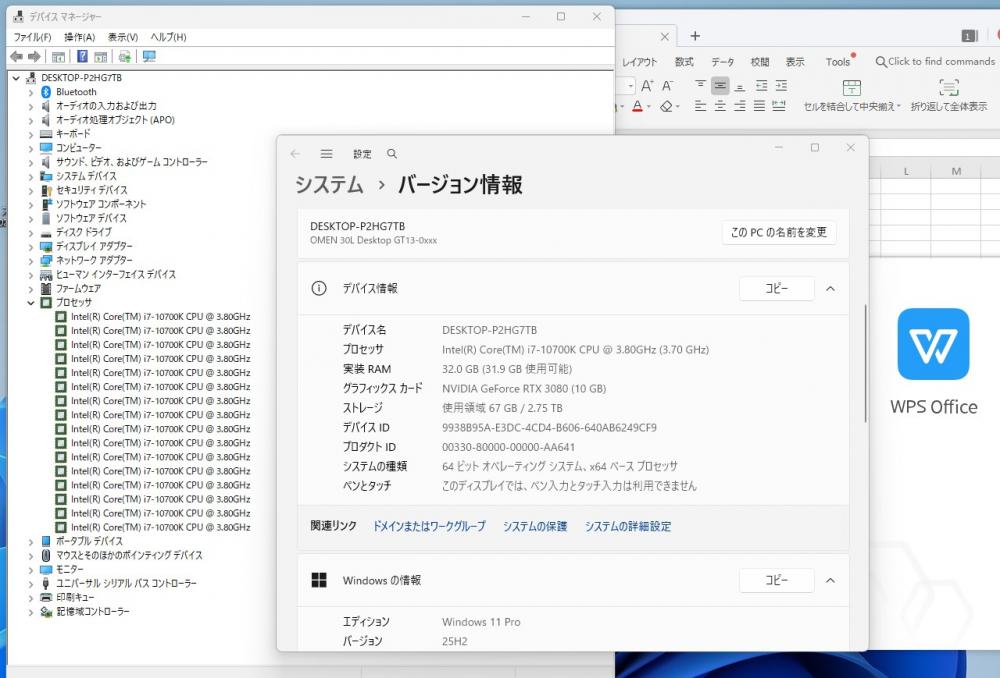Click Align Right icon in WPS ribbon
The width and height of the screenshot is (1000, 678).
point(740,106)
